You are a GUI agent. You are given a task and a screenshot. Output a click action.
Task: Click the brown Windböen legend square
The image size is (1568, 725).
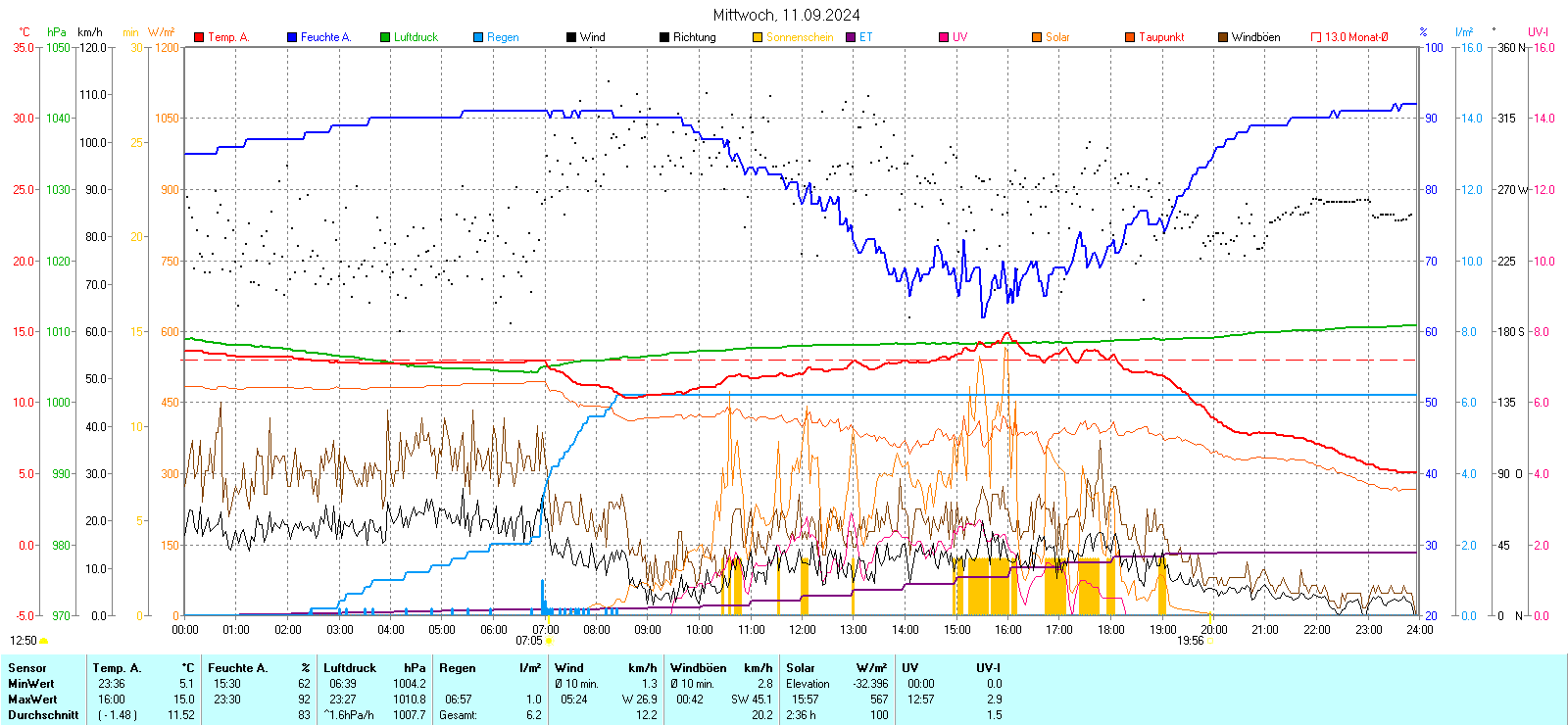coord(1223,37)
